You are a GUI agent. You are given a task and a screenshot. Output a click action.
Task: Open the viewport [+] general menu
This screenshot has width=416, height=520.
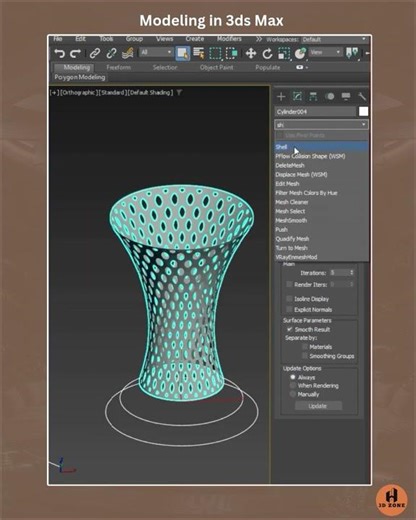(x=54, y=92)
